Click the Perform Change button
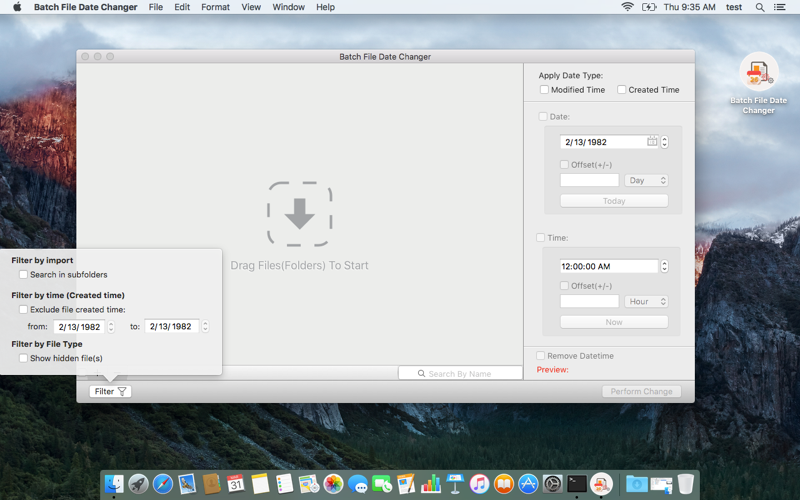Viewport: 800px width, 500px height. pyautogui.click(x=641, y=391)
